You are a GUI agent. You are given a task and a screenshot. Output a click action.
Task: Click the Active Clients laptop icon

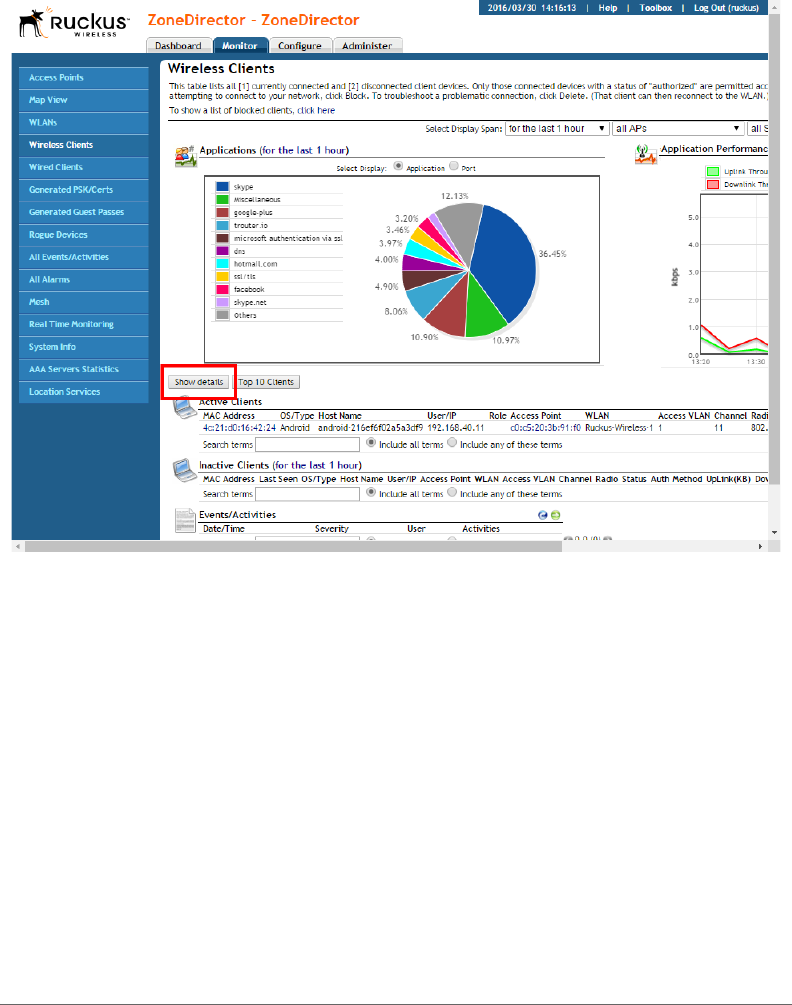[185, 408]
